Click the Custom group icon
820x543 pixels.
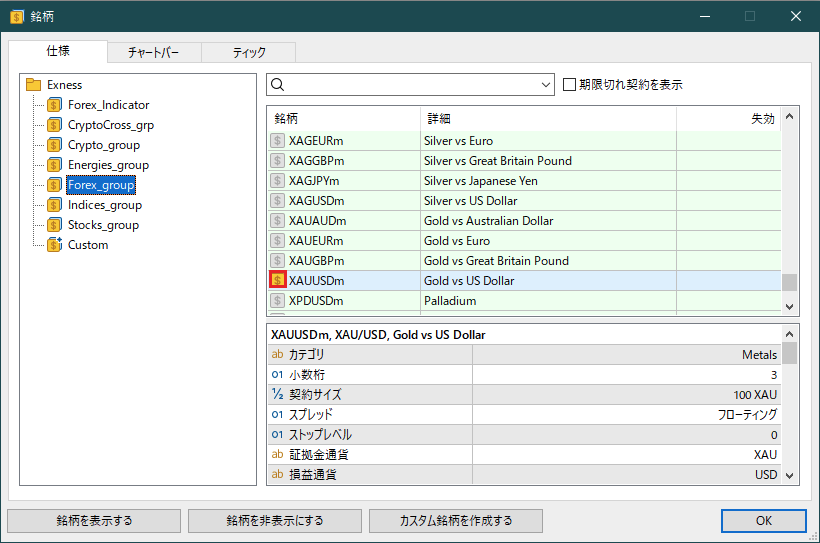point(54,245)
